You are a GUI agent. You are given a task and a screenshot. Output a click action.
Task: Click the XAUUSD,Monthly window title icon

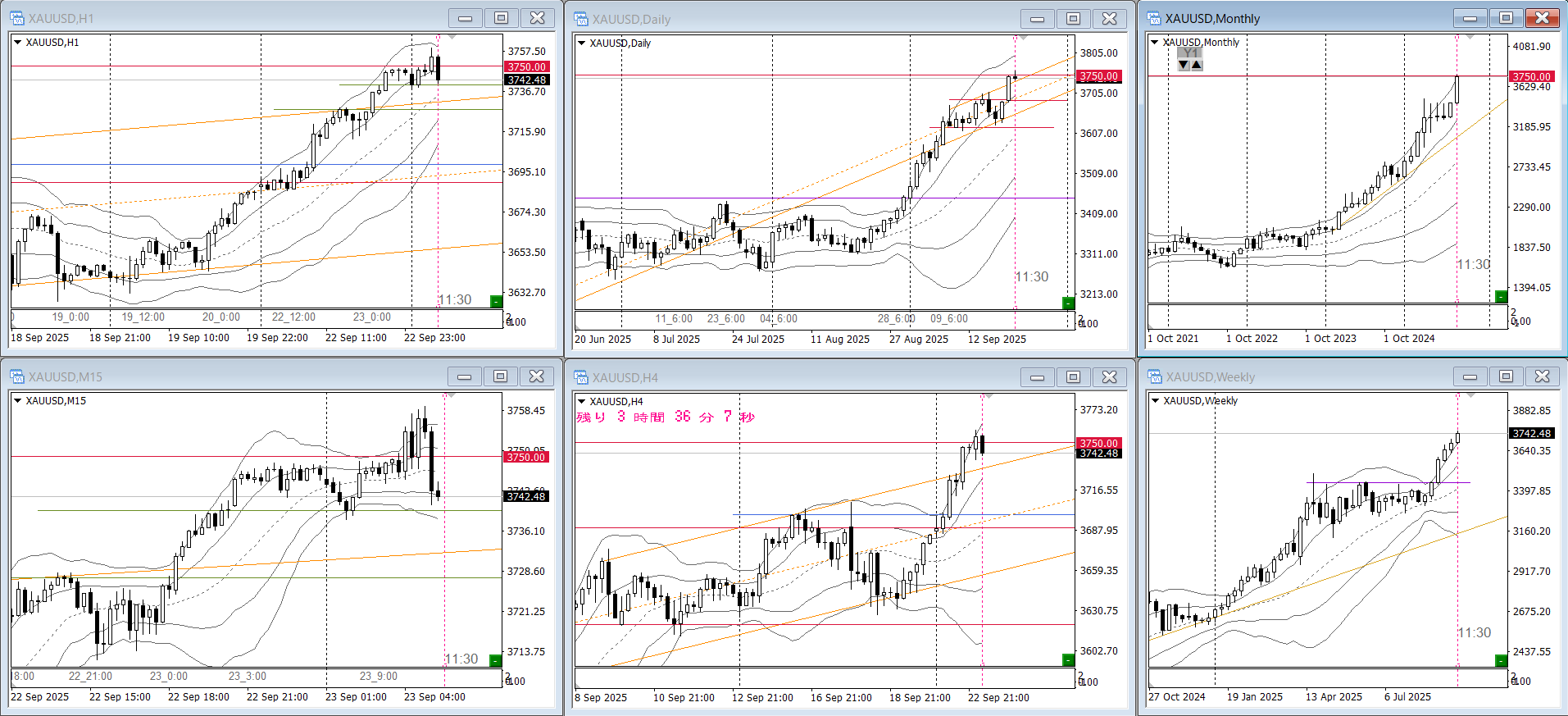tap(1154, 18)
